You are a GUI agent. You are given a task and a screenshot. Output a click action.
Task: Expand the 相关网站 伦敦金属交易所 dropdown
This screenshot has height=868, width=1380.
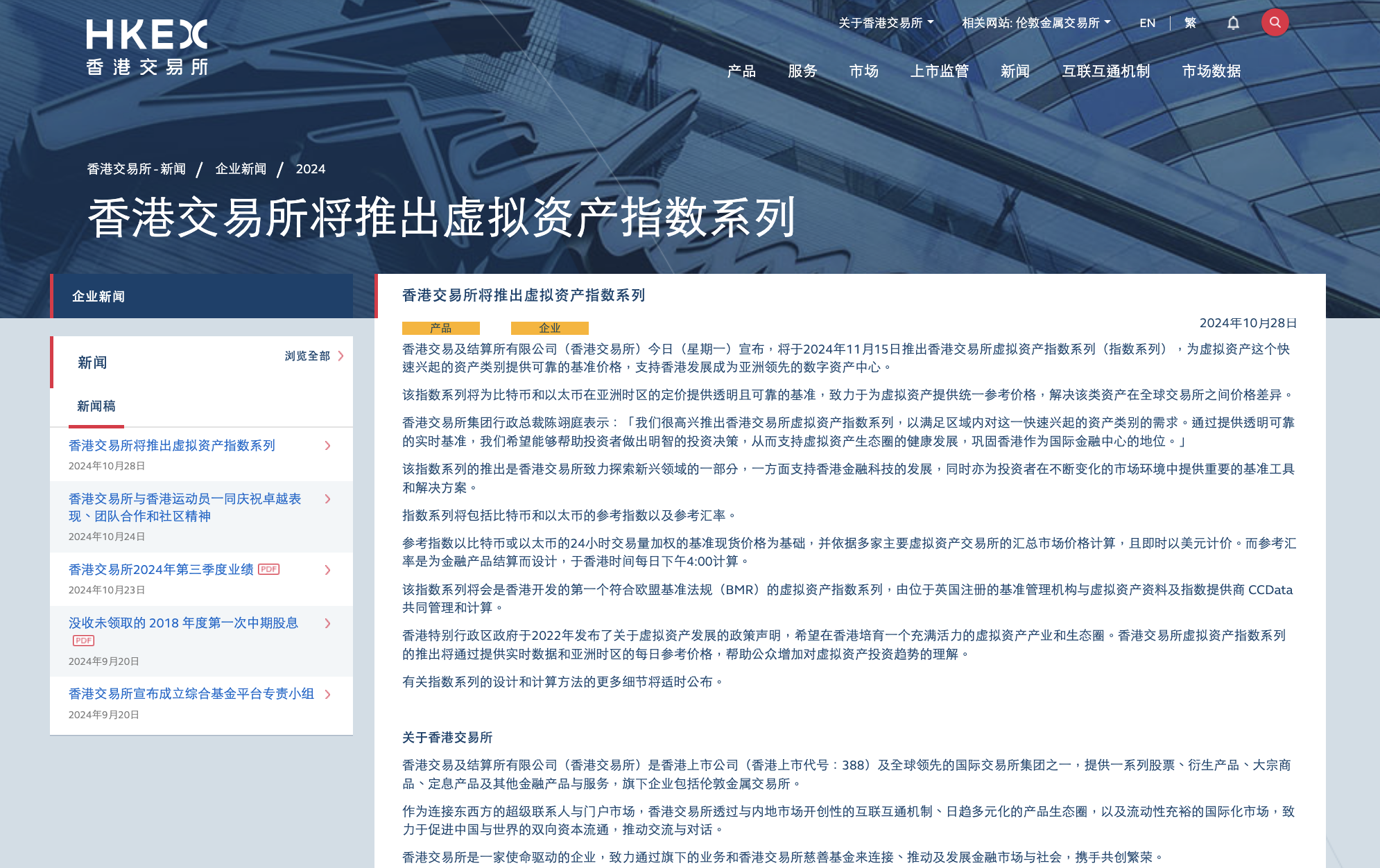(1035, 23)
